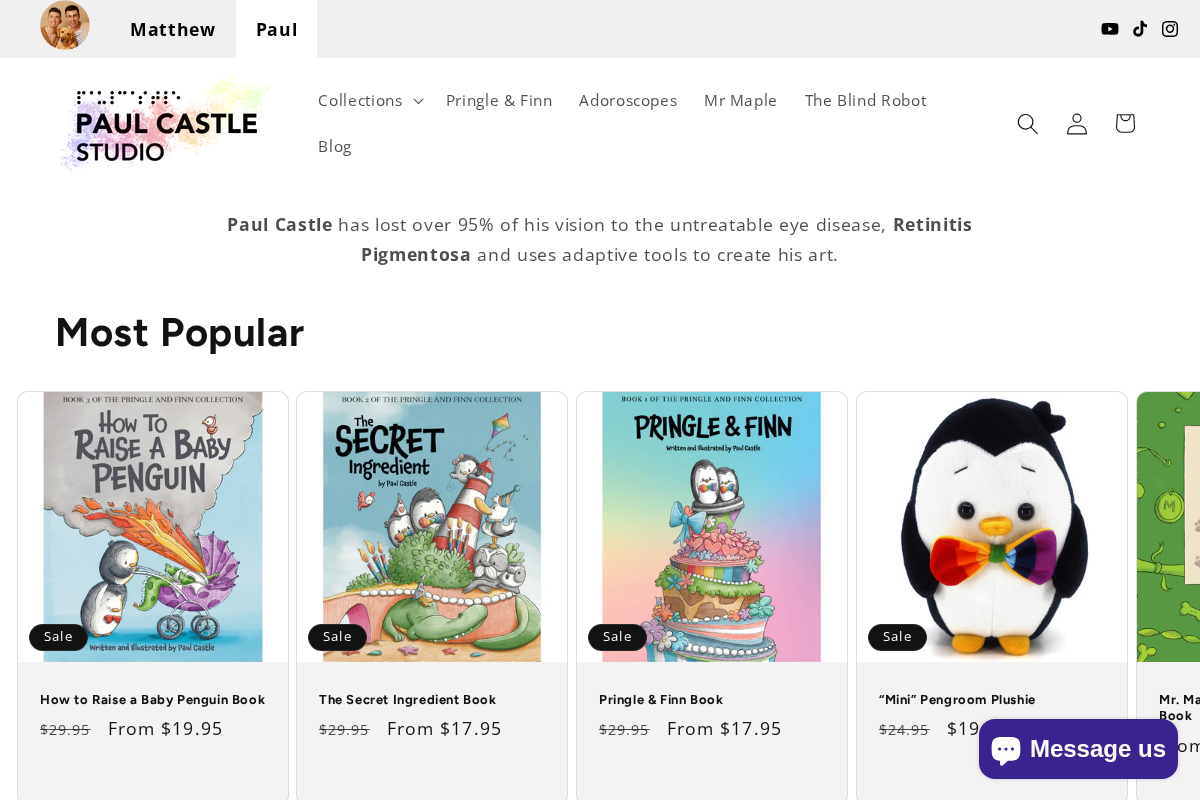Open the Mini Pengroom Plushie image
The image size is (1200, 800).
(x=992, y=527)
